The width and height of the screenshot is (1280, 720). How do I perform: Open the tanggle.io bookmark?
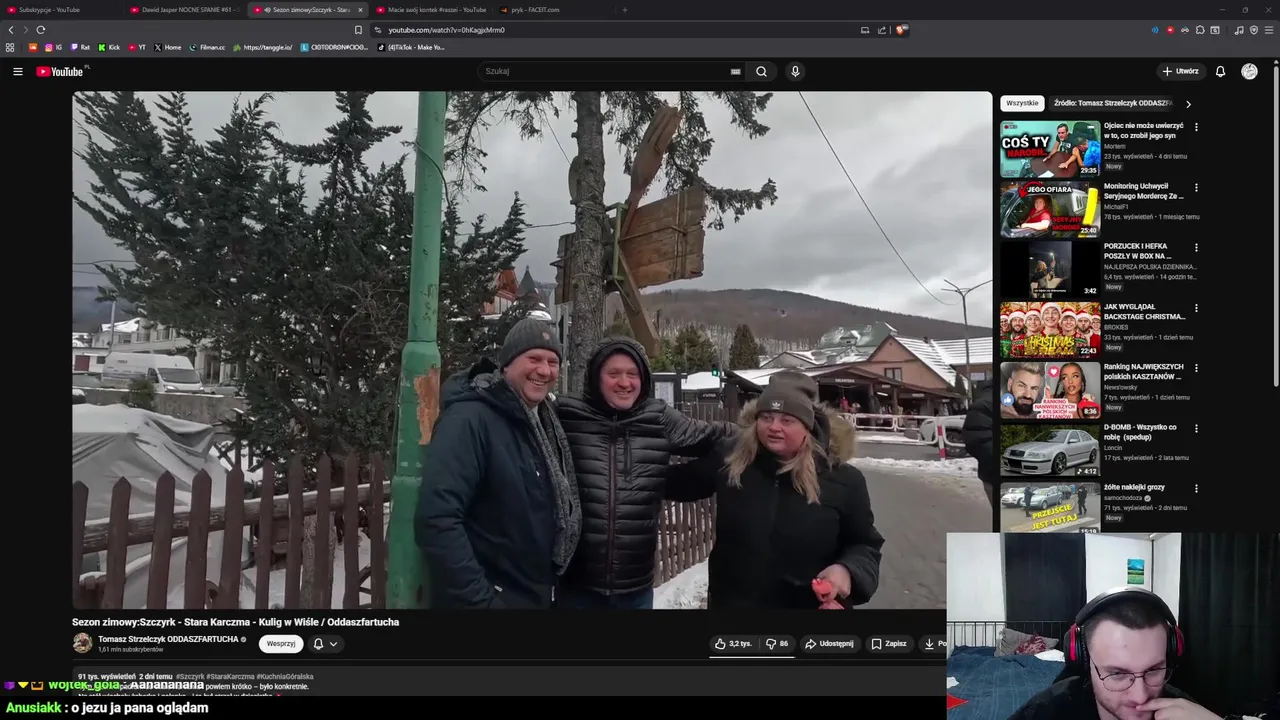coord(262,47)
